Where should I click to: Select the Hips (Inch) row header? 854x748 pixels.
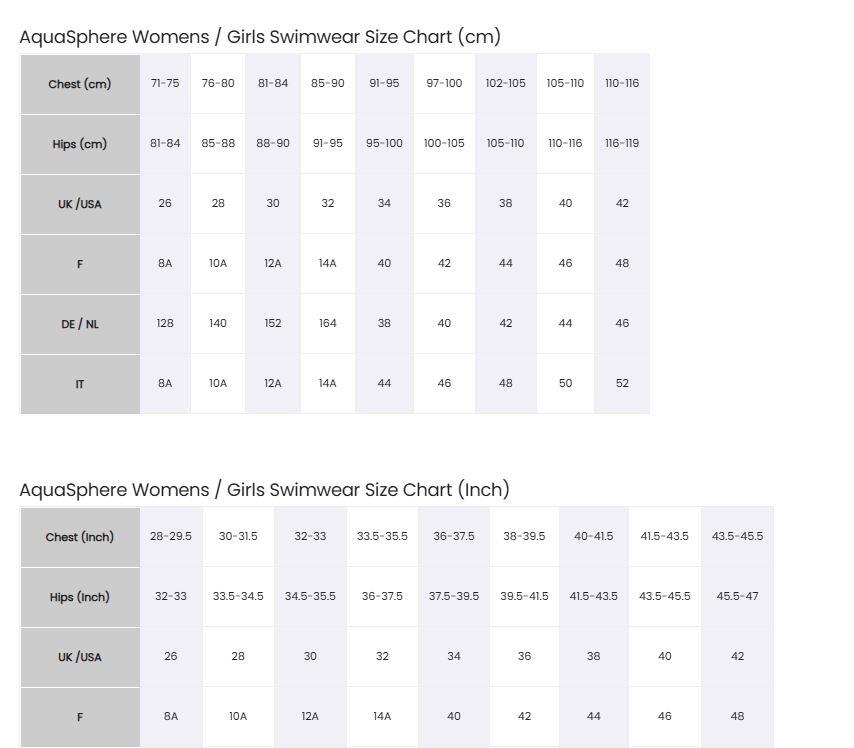point(80,597)
